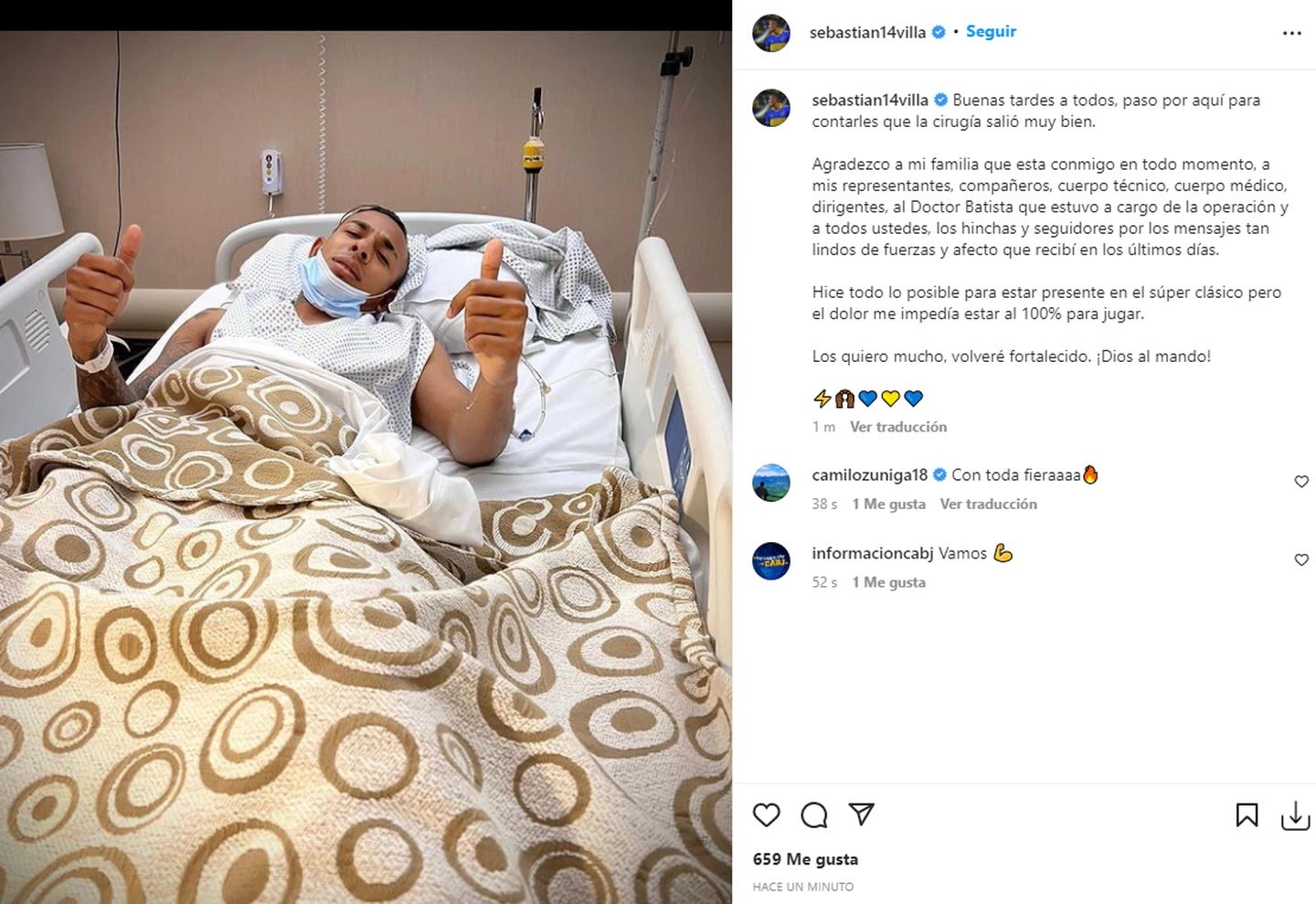
Task: Translate camilozuniga18's comment
Action: (x=988, y=504)
